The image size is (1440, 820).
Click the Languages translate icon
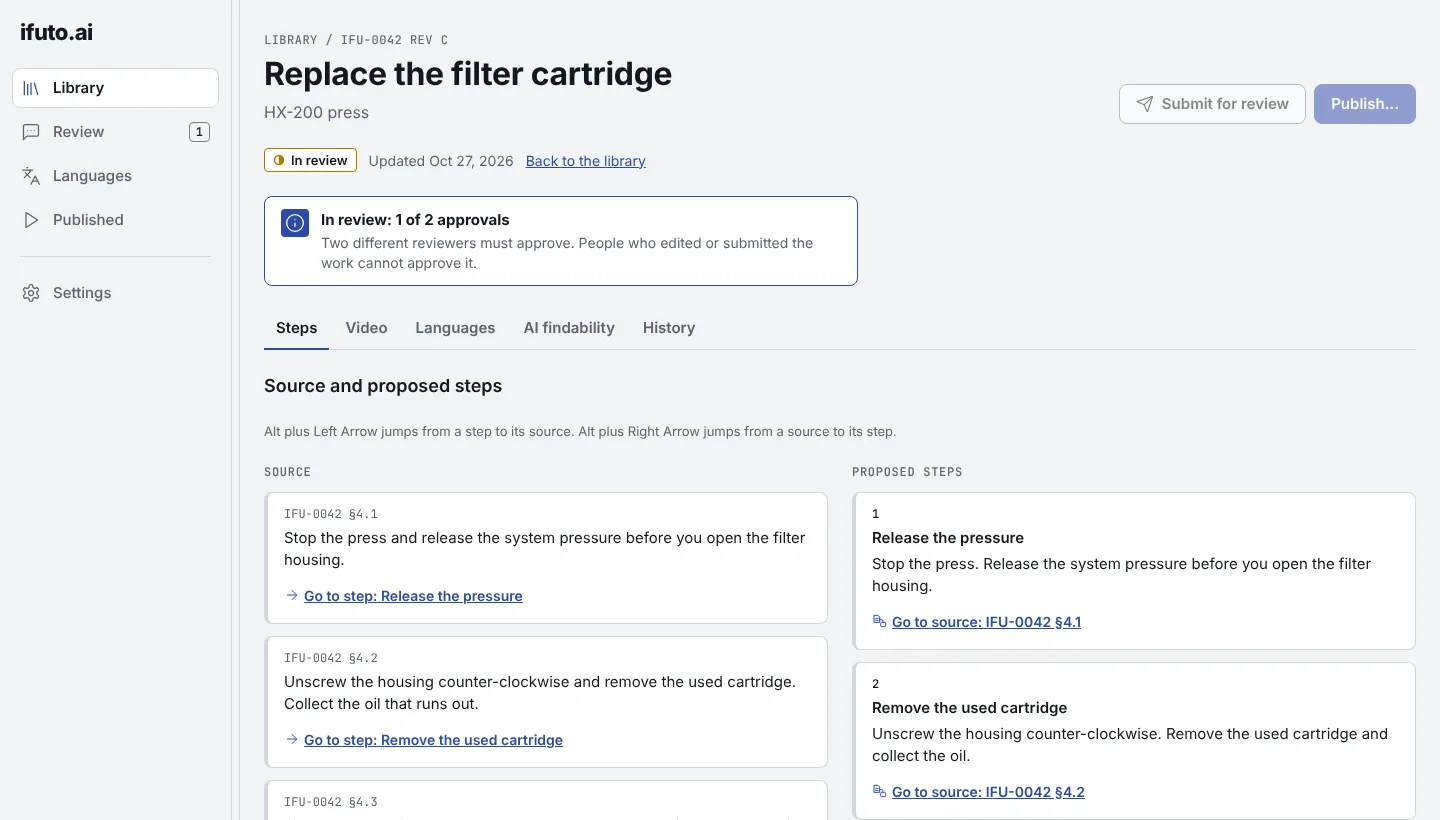31,176
